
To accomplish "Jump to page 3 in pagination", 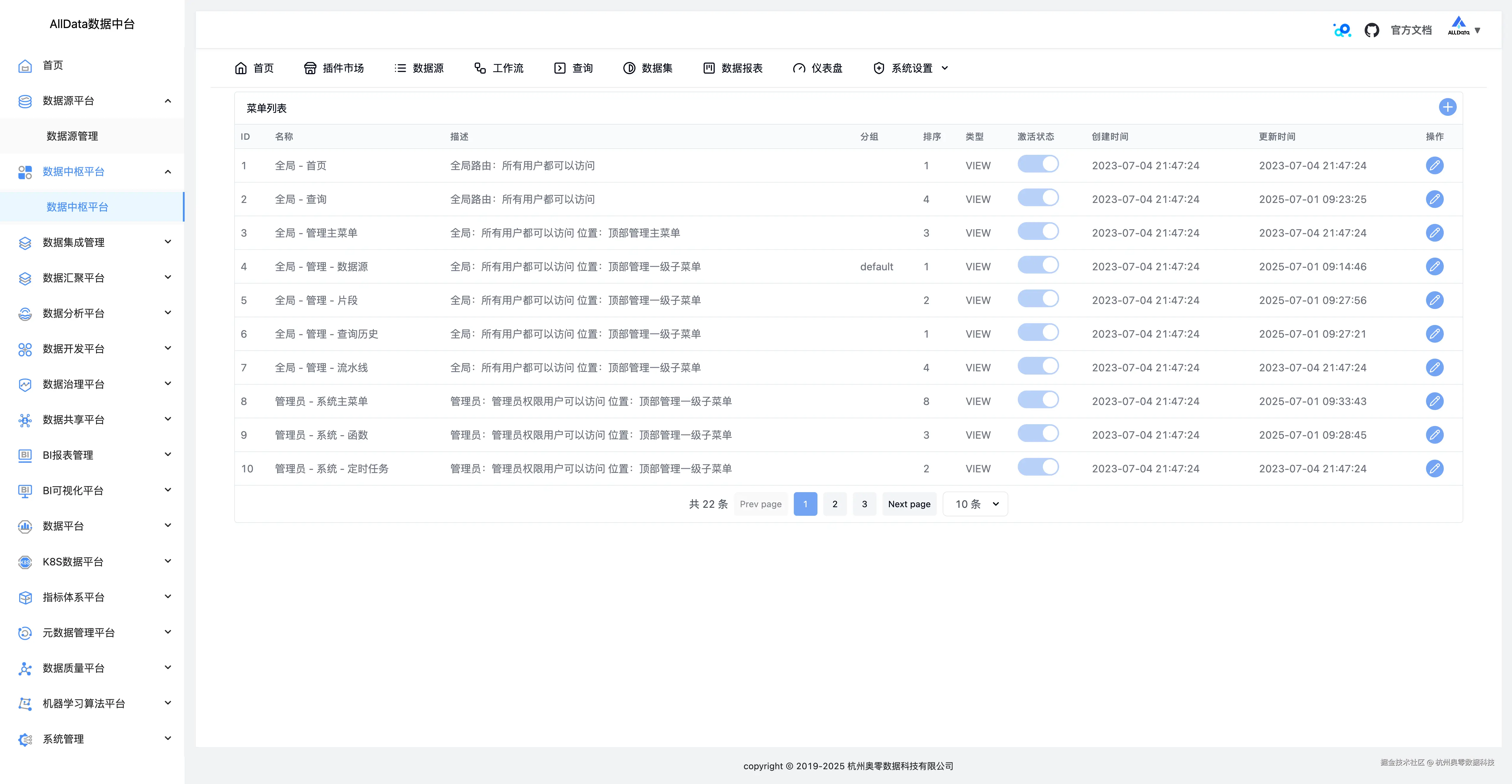I will tap(864, 503).
